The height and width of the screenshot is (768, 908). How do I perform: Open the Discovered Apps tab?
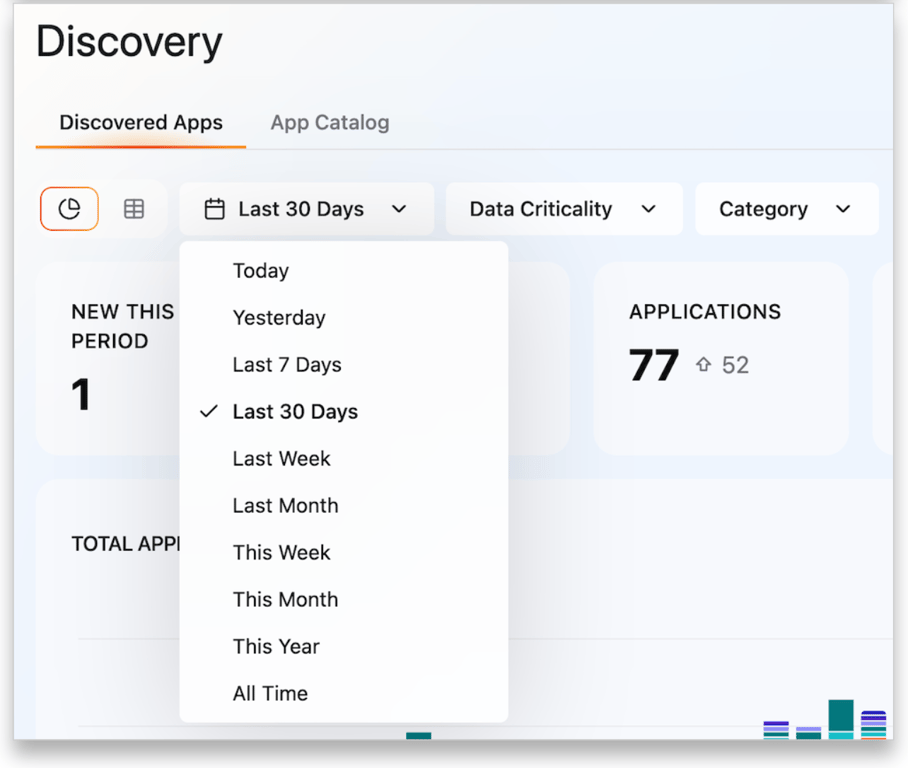(x=141, y=123)
